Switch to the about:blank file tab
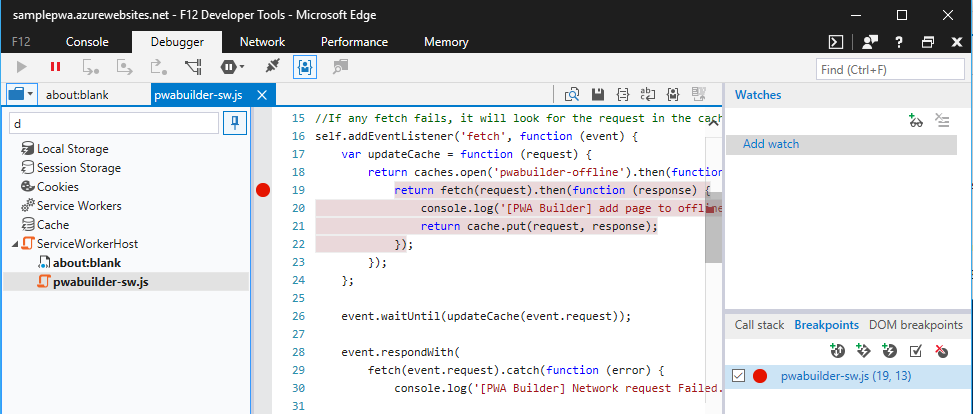The width and height of the screenshot is (973, 414). [77, 95]
